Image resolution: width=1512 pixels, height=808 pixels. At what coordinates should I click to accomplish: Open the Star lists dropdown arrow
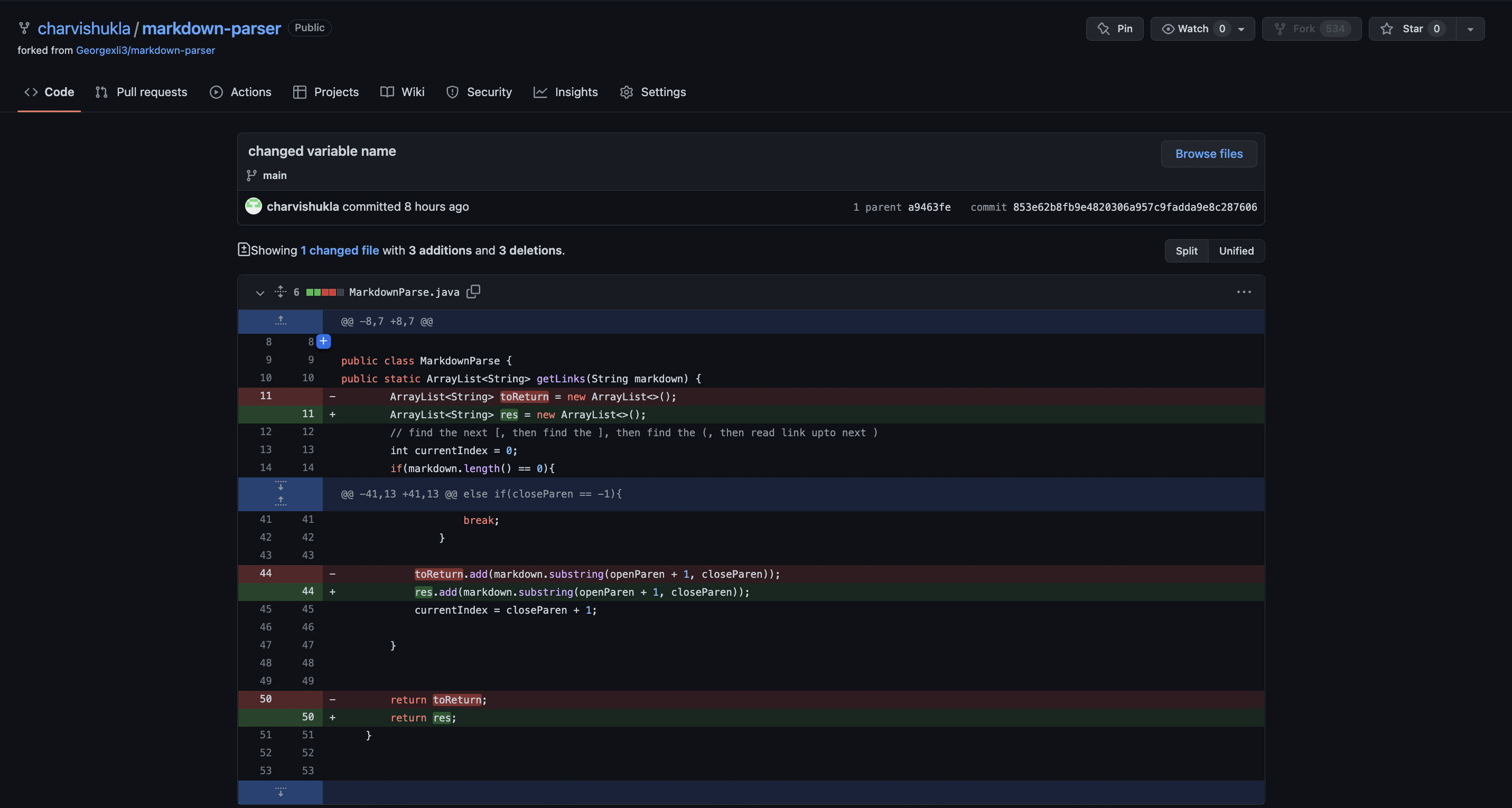click(1470, 29)
